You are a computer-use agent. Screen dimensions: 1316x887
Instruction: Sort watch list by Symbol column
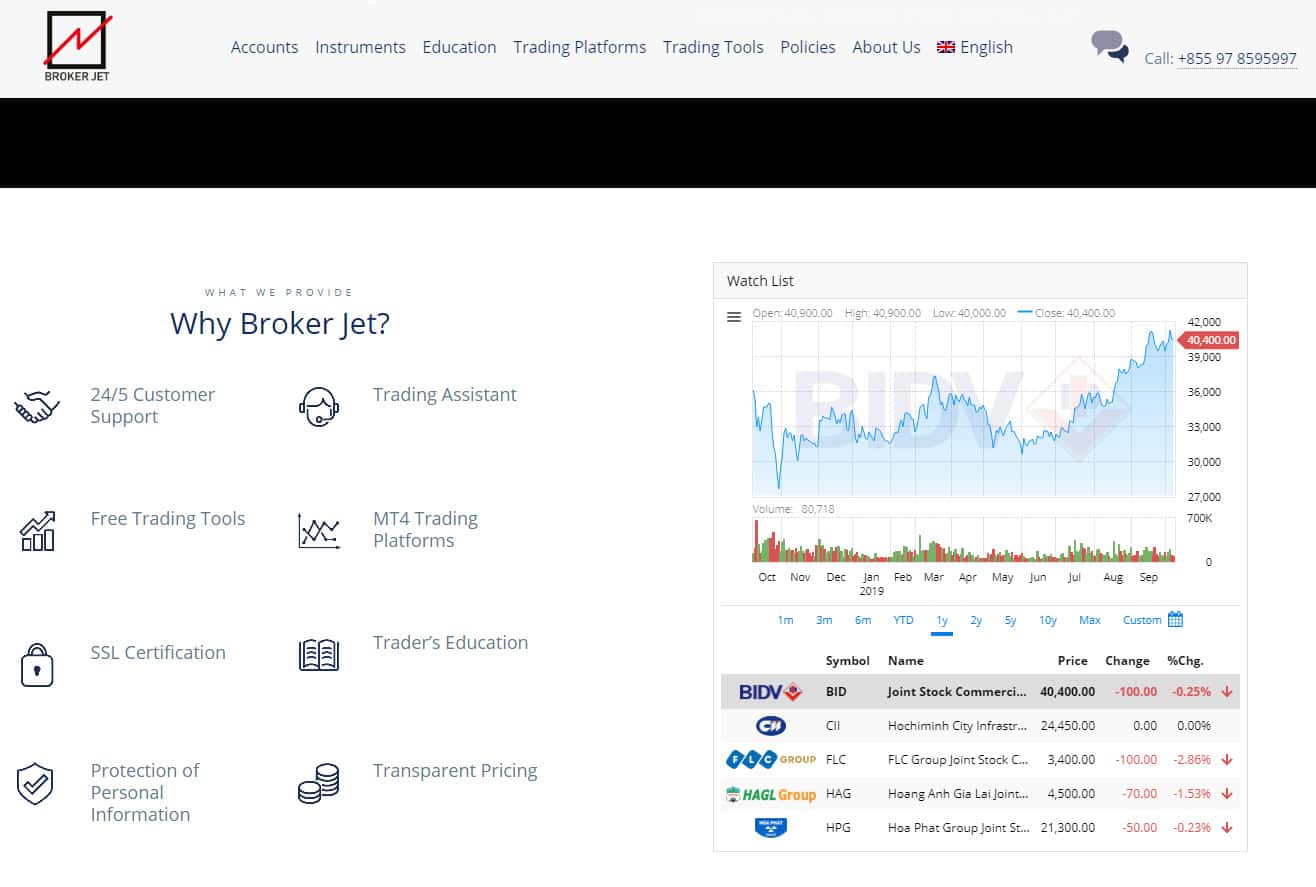pos(848,661)
